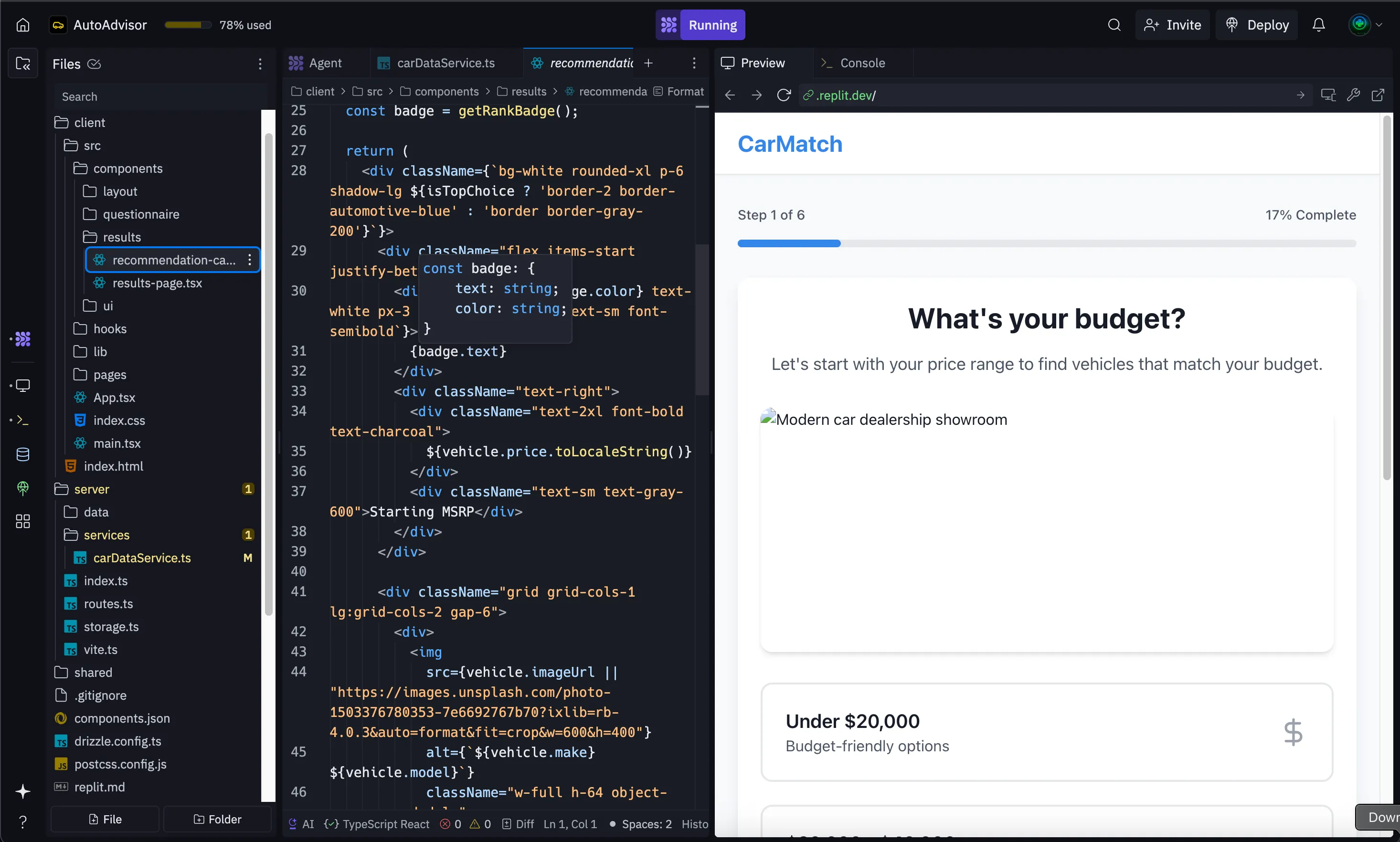Image resolution: width=1400 pixels, height=842 pixels.
Task: Open the Workspace features grid icon
Action: click(x=23, y=521)
